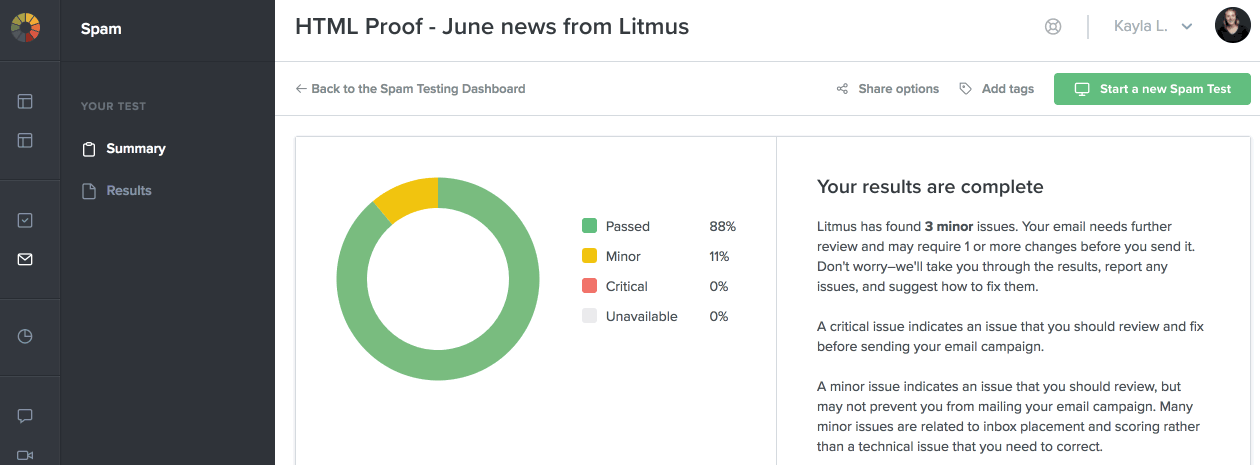Open the second layout icon in the left rail
Screen dimensions: 1260x465
pyautogui.click(x=25, y=141)
